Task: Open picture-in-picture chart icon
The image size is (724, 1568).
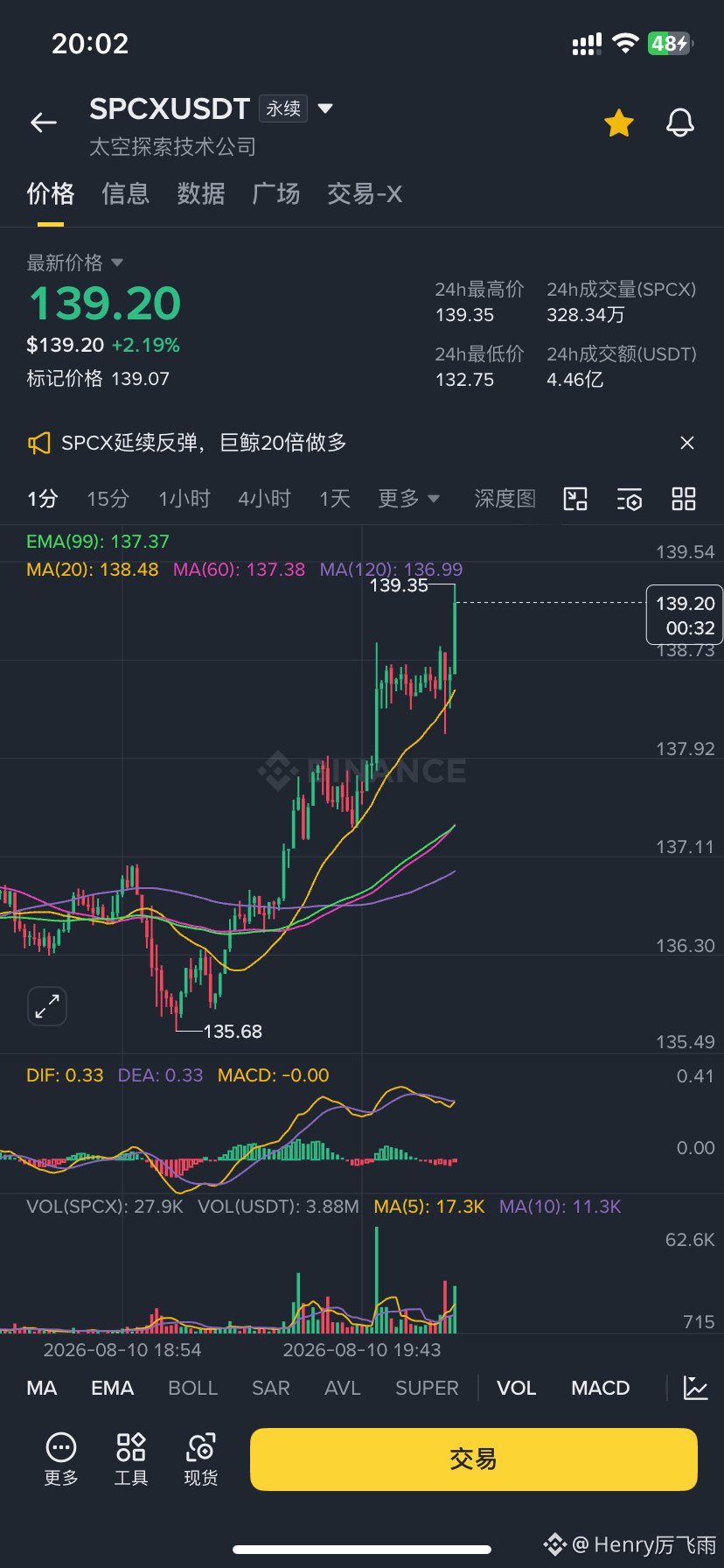Action: point(575,499)
